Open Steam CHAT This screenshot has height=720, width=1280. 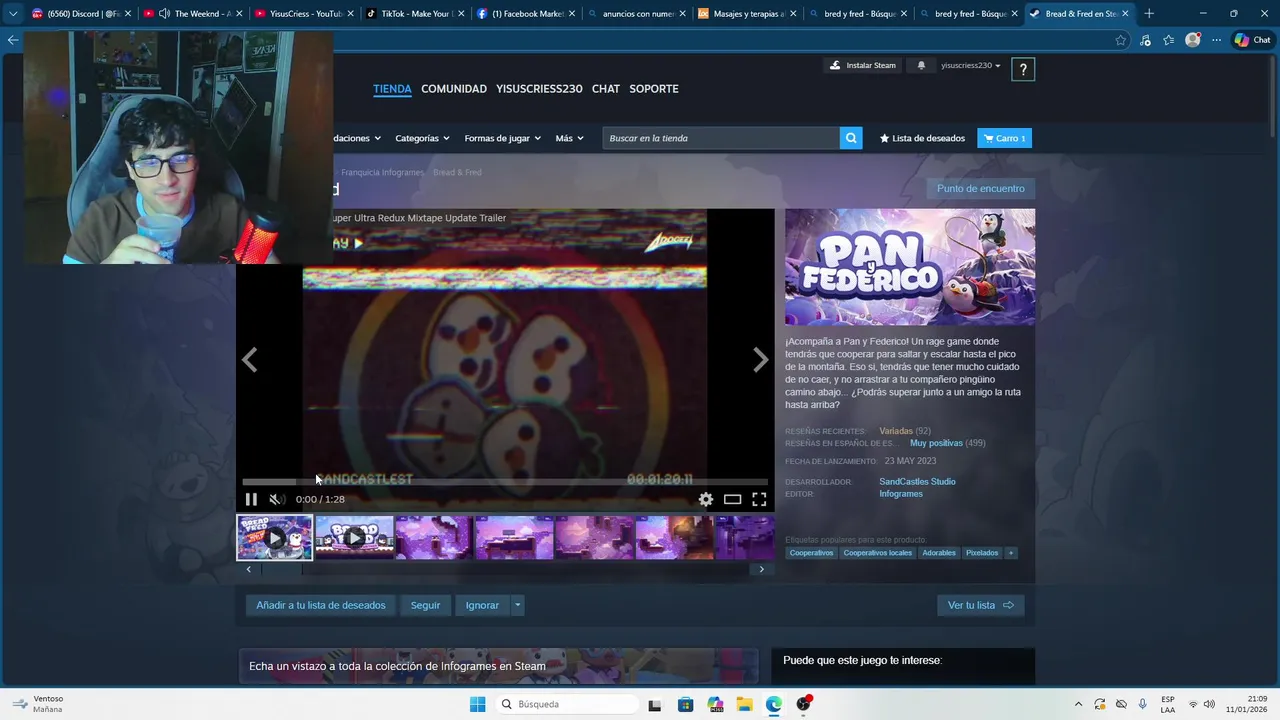pyautogui.click(x=606, y=89)
